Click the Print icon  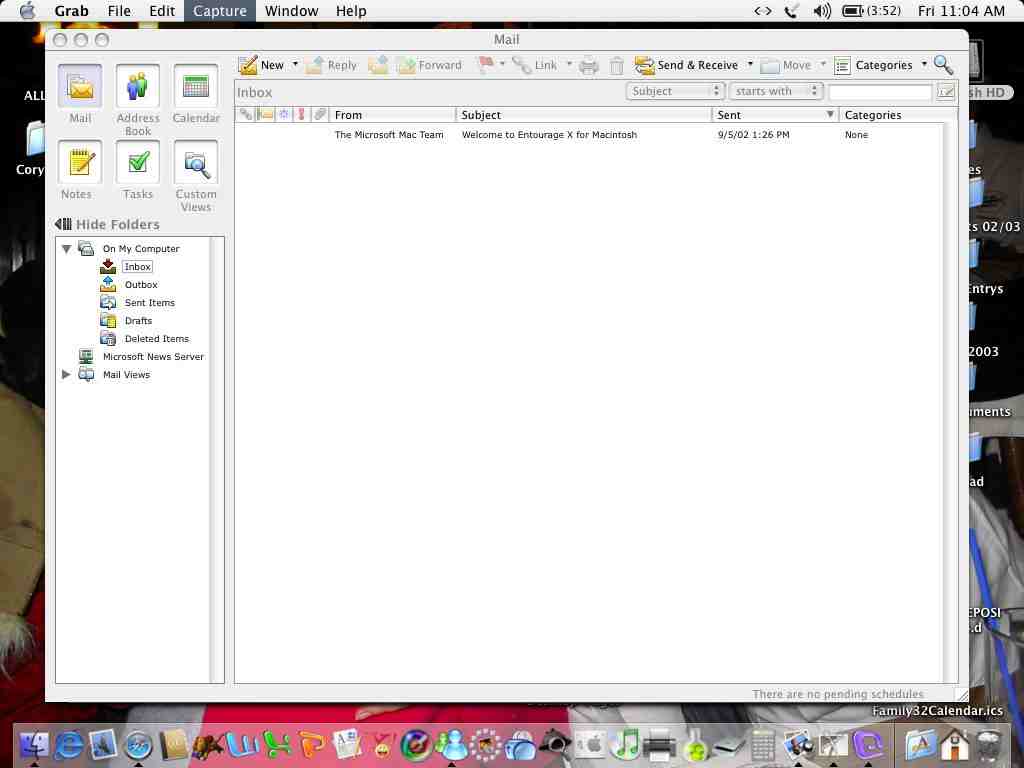pyautogui.click(x=588, y=65)
